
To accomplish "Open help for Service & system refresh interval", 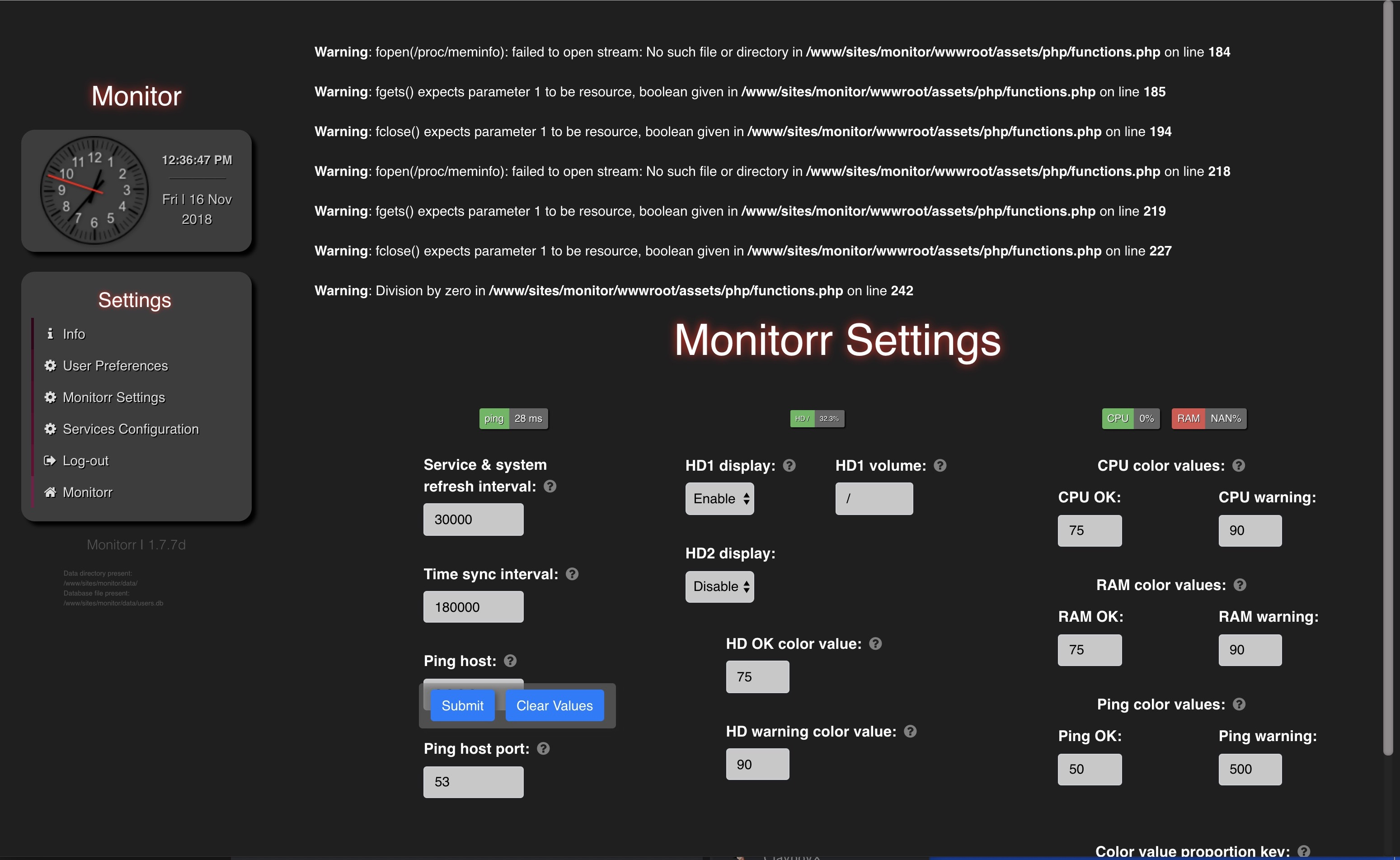I will click(549, 487).
